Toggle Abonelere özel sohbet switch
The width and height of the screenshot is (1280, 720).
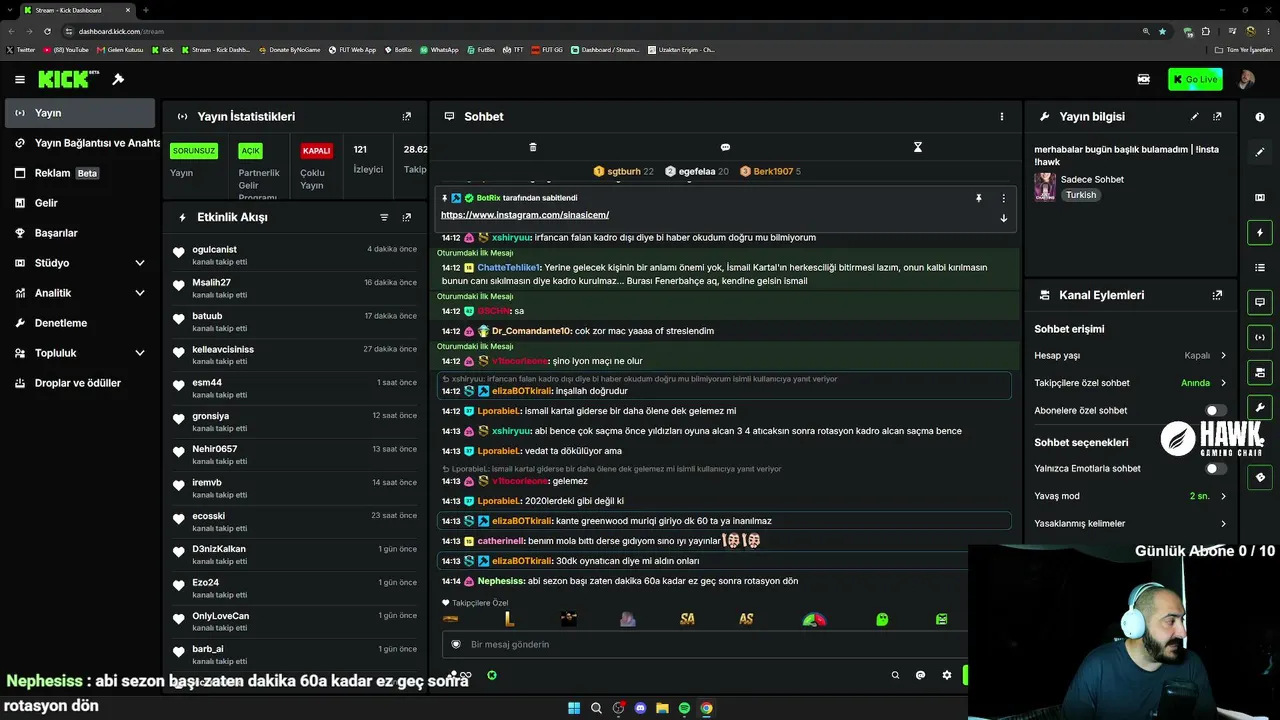click(1216, 410)
